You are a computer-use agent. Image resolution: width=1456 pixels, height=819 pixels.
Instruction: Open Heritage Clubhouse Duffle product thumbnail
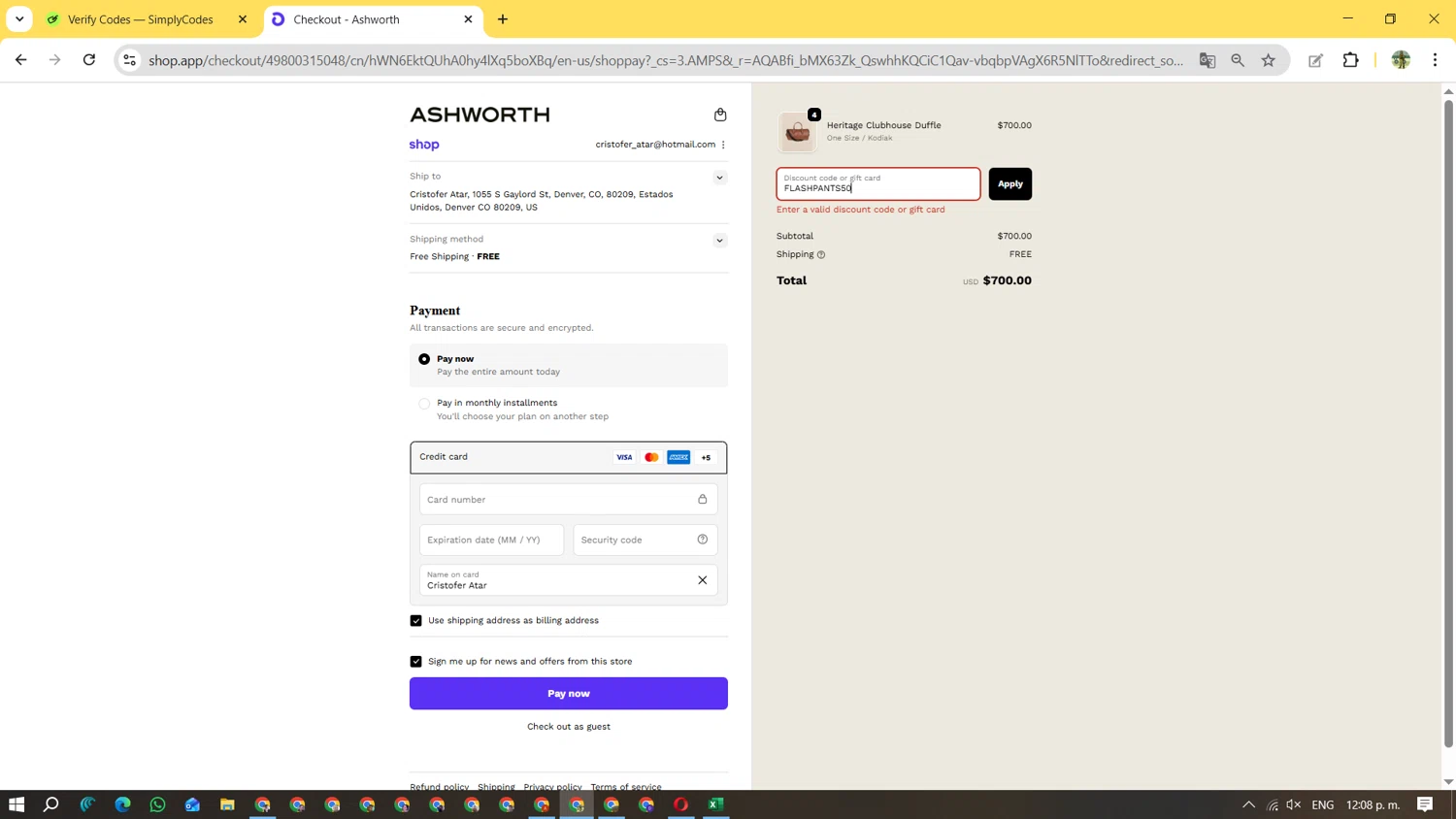point(798,132)
